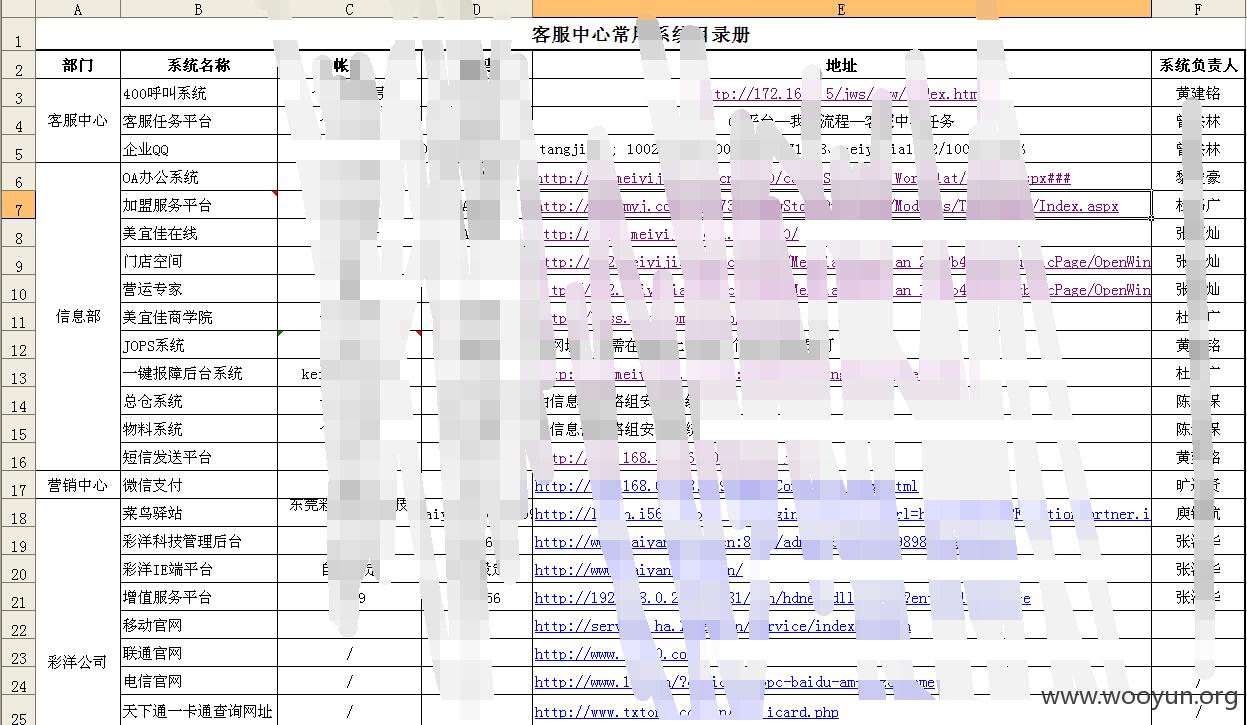Select column B header
The width and height of the screenshot is (1247, 725).
coord(198,9)
